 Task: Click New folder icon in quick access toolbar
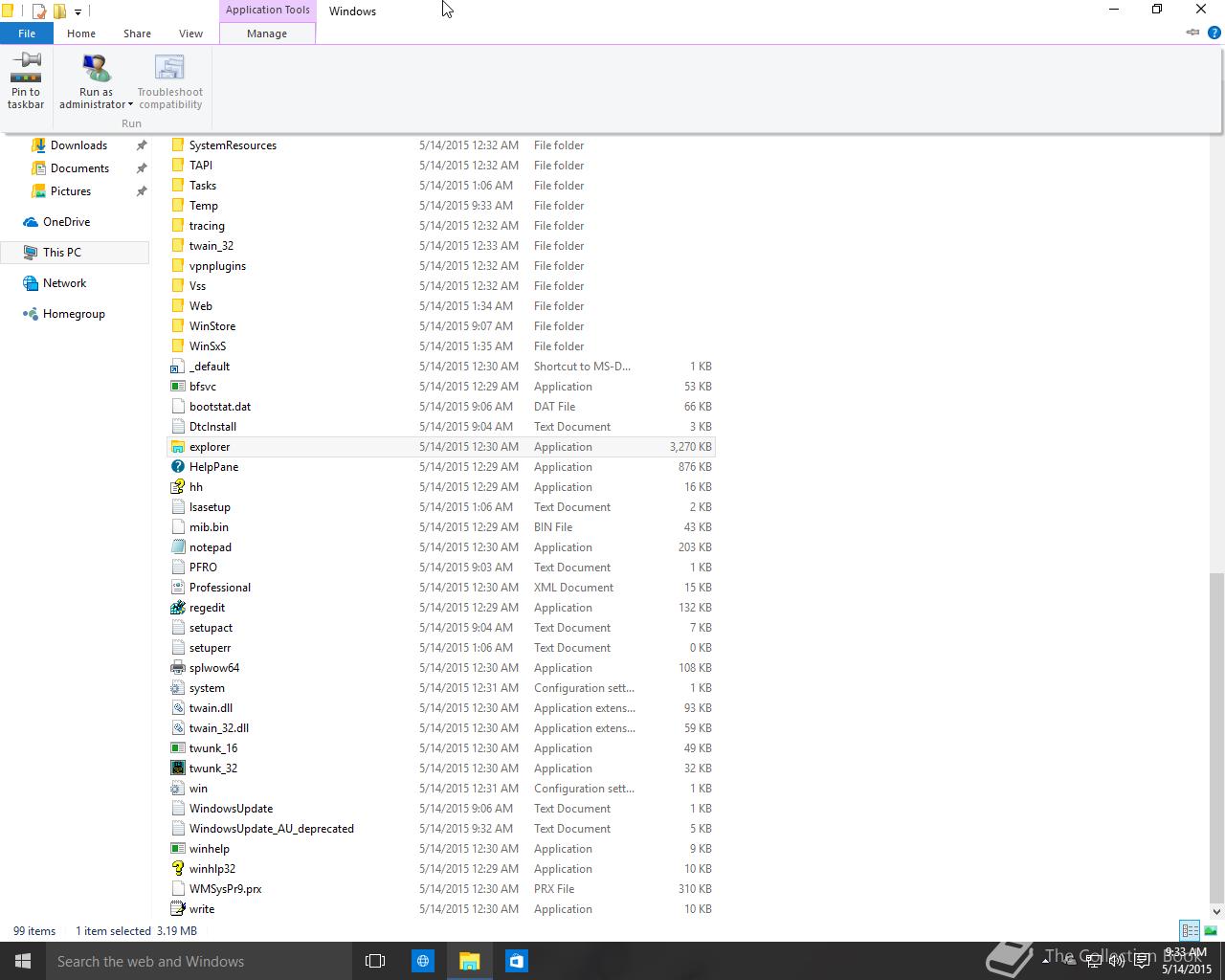click(x=59, y=11)
